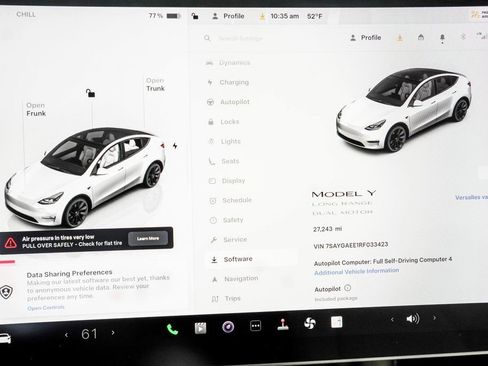Tap the 77% battery indicator
Viewport: 488px width, 366px height.
tap(164, 16)
